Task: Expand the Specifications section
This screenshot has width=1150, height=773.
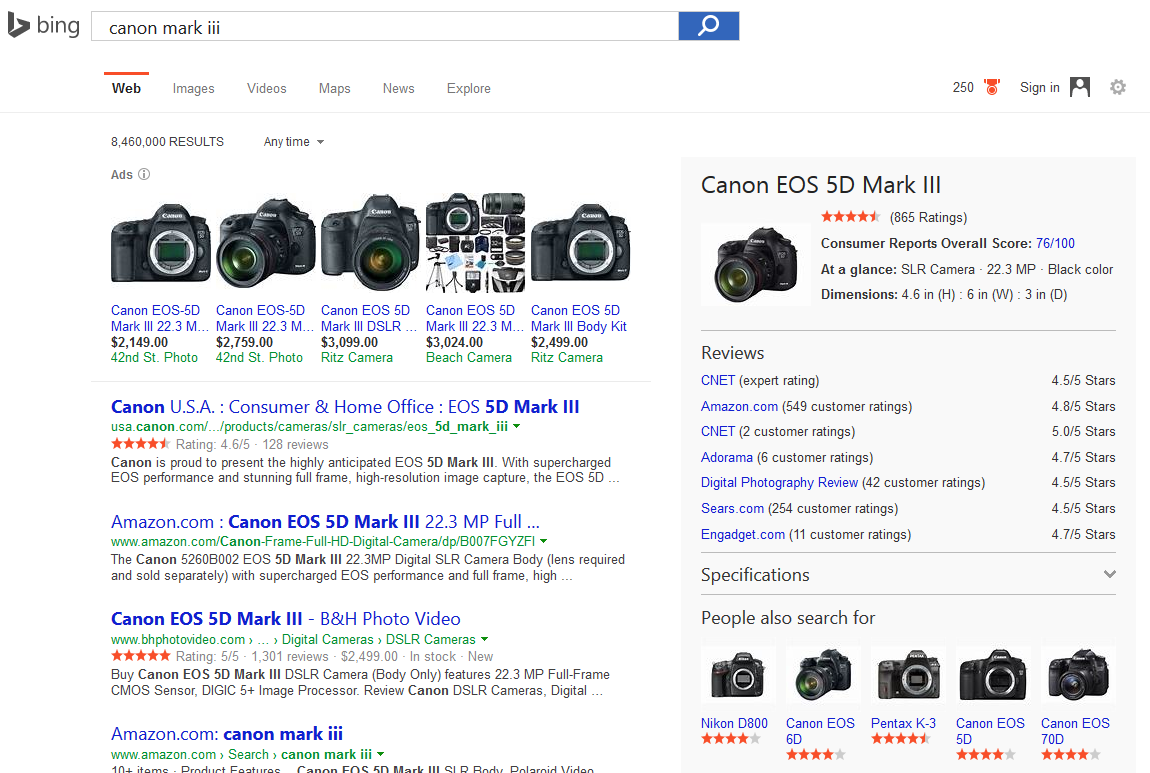Action: (x=1109, y=574)
